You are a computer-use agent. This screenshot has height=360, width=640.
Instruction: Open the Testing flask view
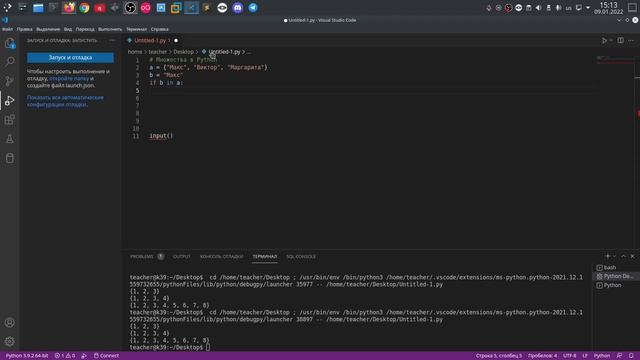click(9, 139)
